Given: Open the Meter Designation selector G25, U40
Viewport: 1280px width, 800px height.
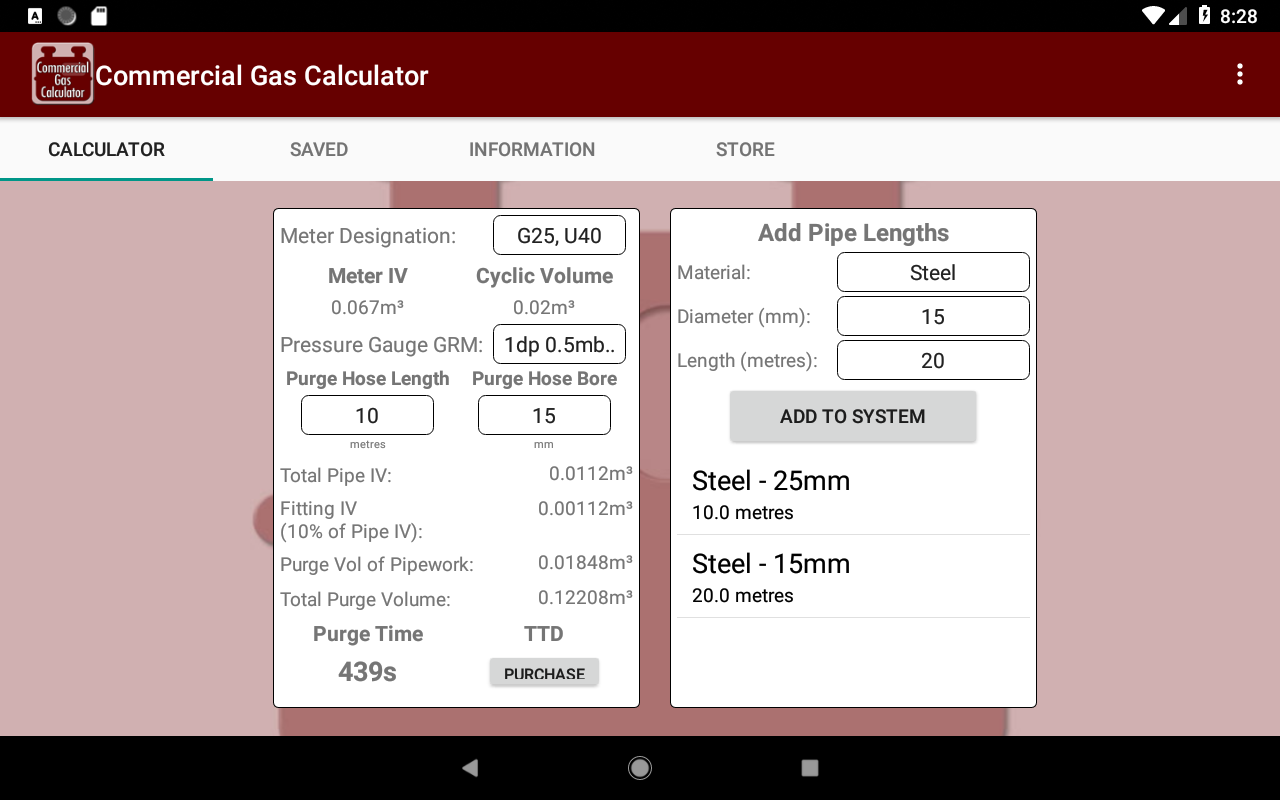Looking at the screenshot, I should (559, 235).
